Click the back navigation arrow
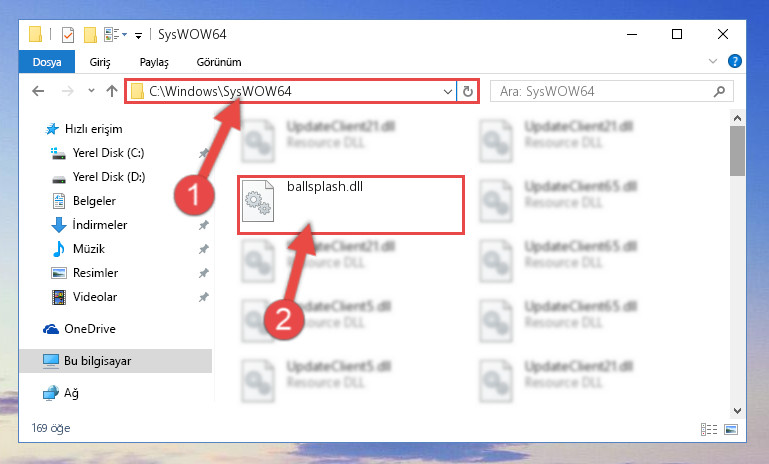Image resolution: width=769 pixels, height=464 pixels. [x=38, y=91]
